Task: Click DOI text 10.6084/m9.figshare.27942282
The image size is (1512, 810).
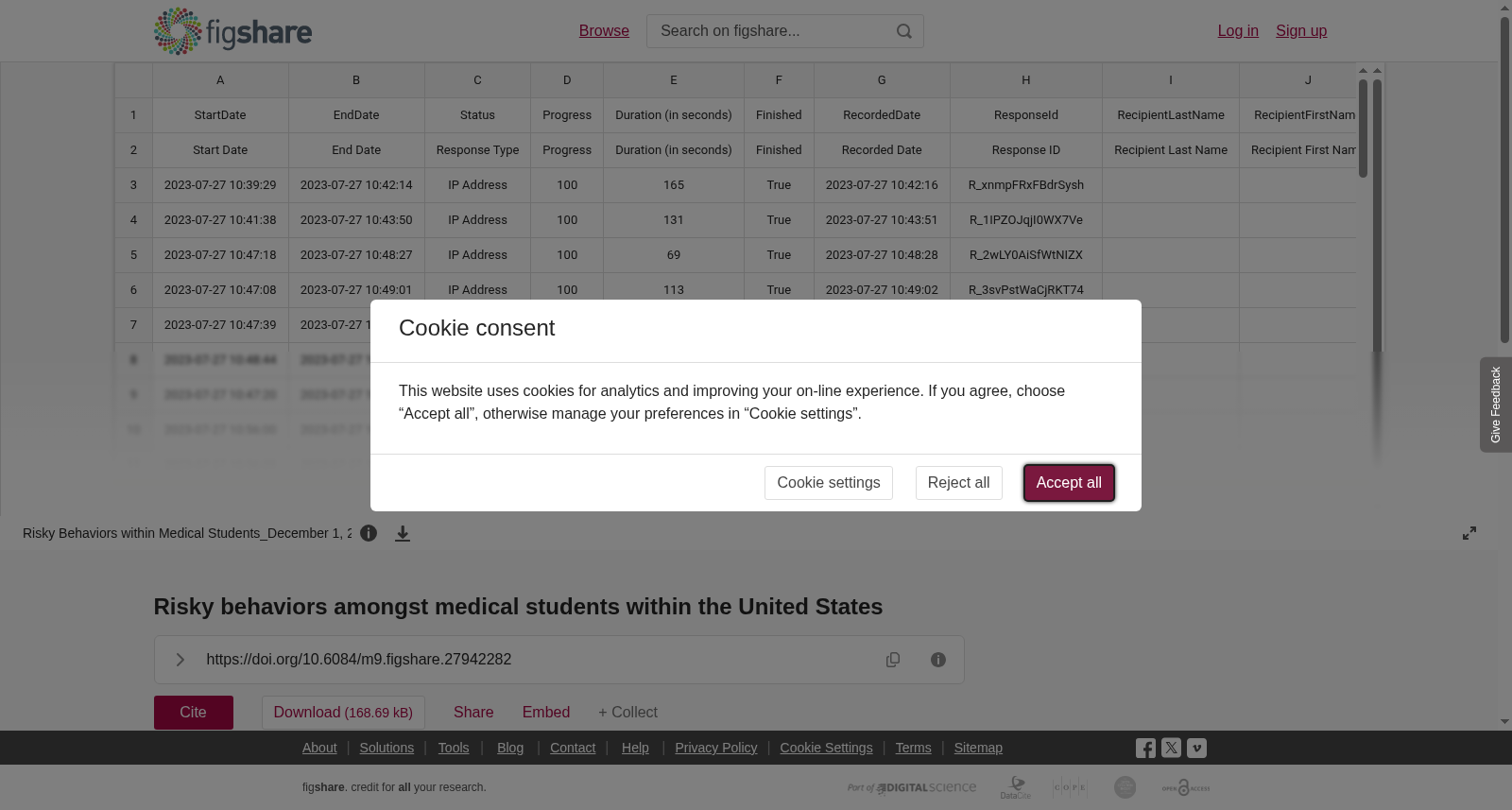Action: click(359, 660)
